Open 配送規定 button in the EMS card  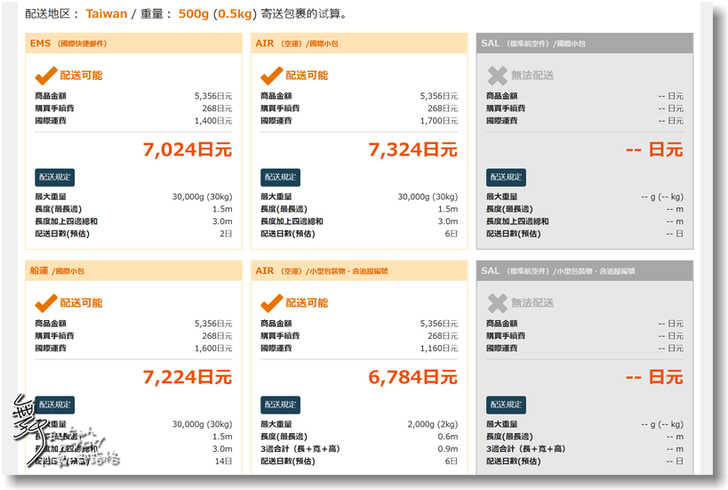(55, 177)
